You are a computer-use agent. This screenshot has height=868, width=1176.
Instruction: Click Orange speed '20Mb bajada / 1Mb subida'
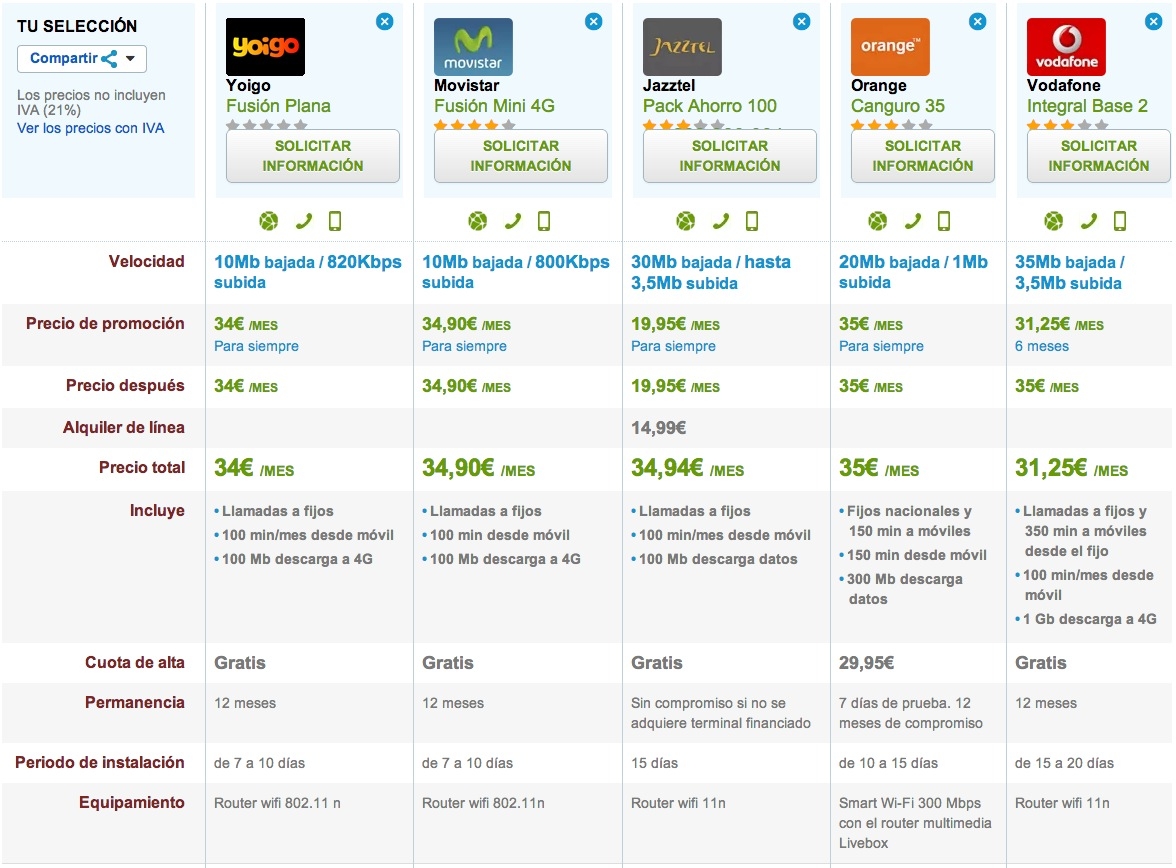913,272
